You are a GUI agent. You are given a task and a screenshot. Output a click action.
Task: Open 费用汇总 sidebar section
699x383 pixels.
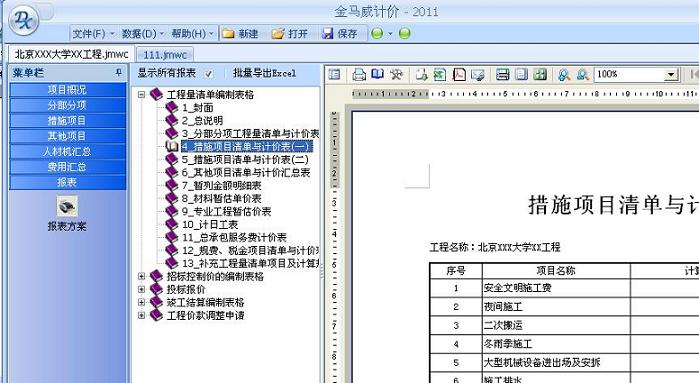67,167
